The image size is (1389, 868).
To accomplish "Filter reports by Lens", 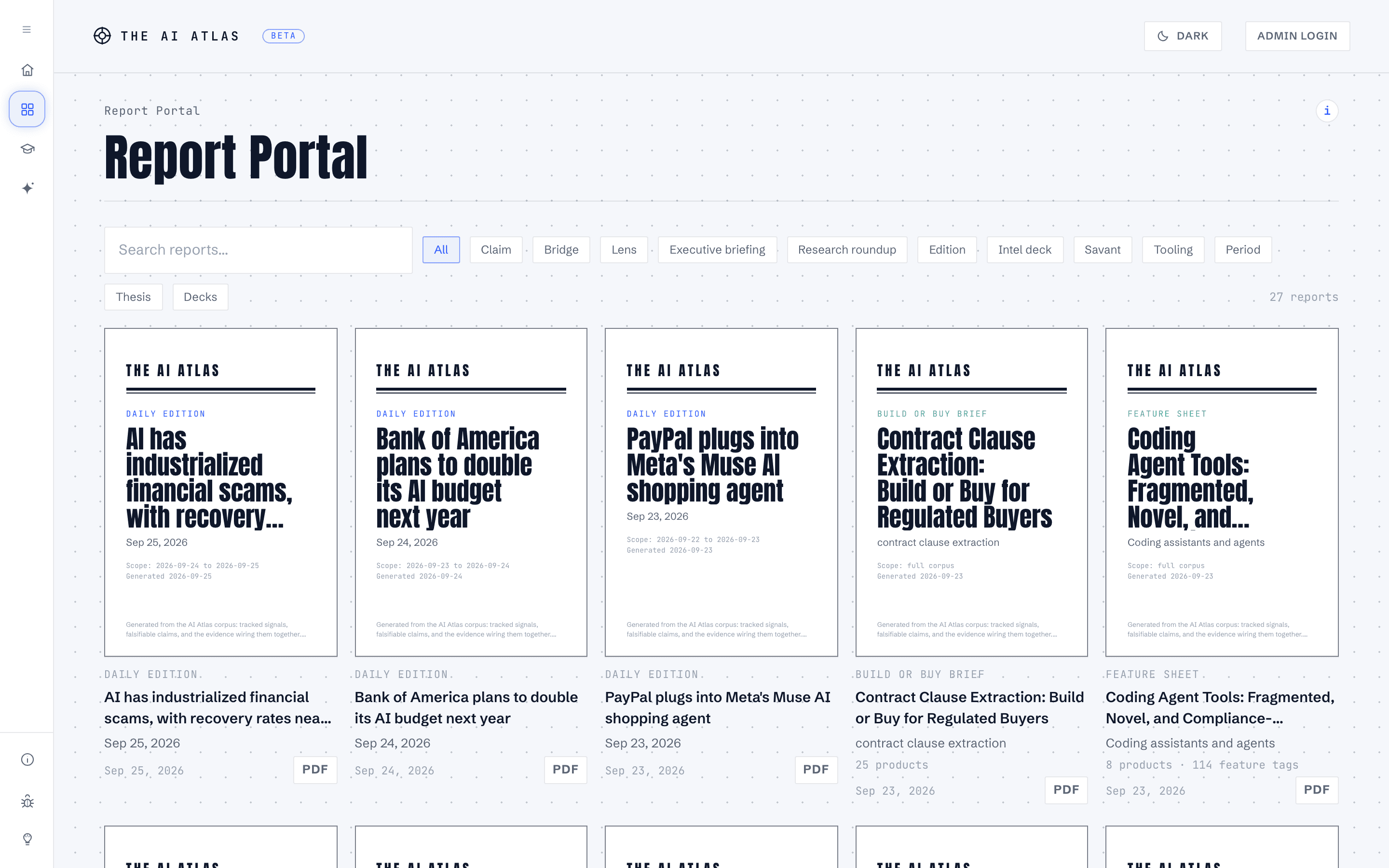I will point(623,250).
